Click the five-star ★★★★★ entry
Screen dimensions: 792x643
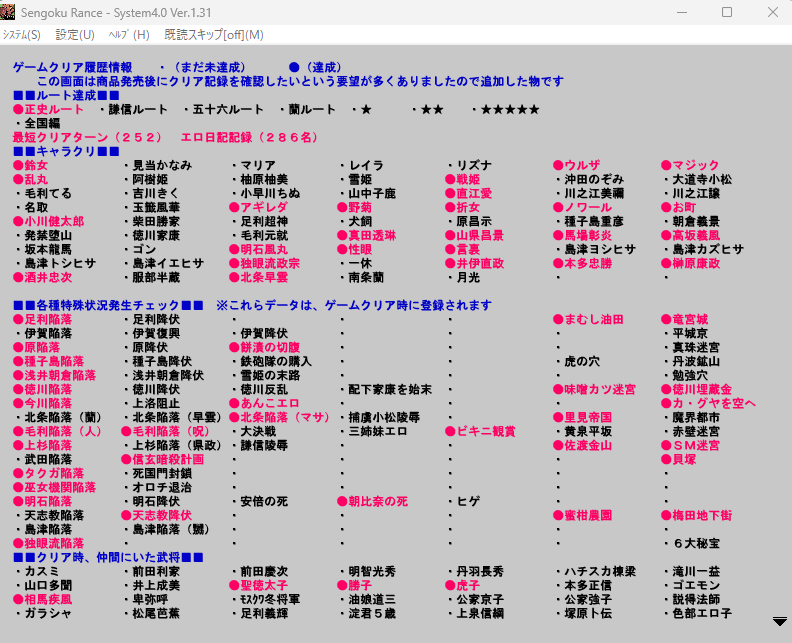click(x=506, y=110)
